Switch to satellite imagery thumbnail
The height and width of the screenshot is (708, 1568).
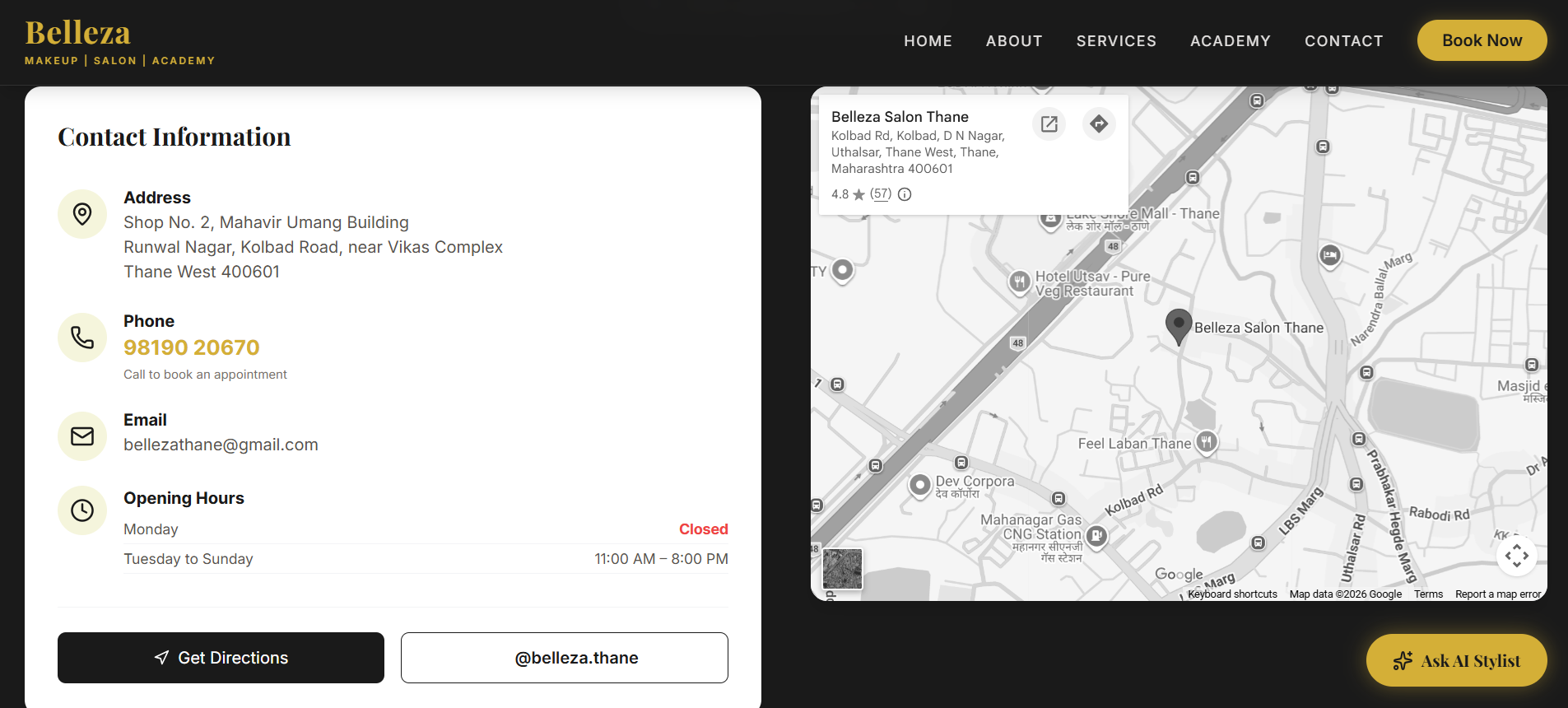point(843,569)
